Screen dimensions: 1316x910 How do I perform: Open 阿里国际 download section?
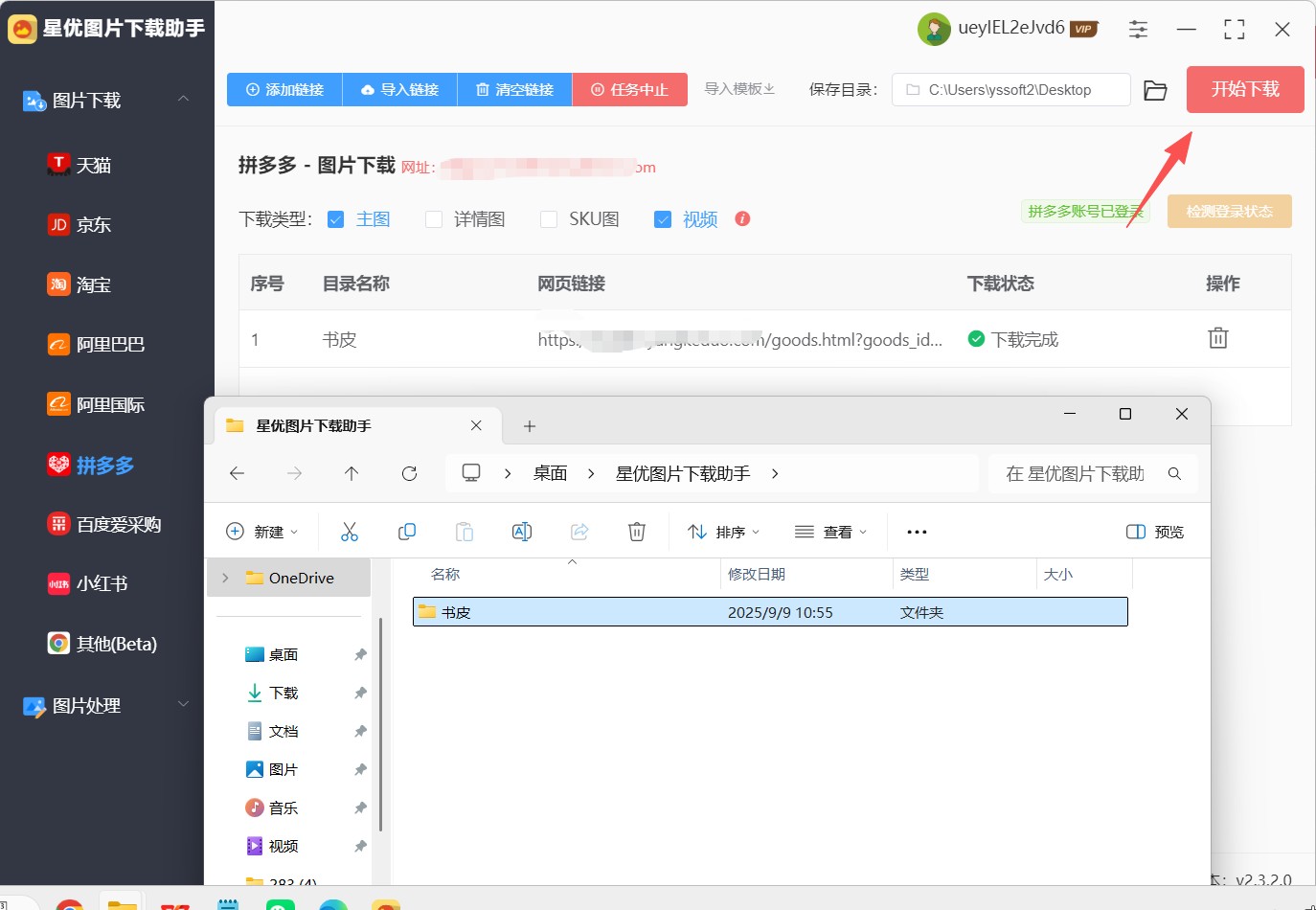click(96, 404)
